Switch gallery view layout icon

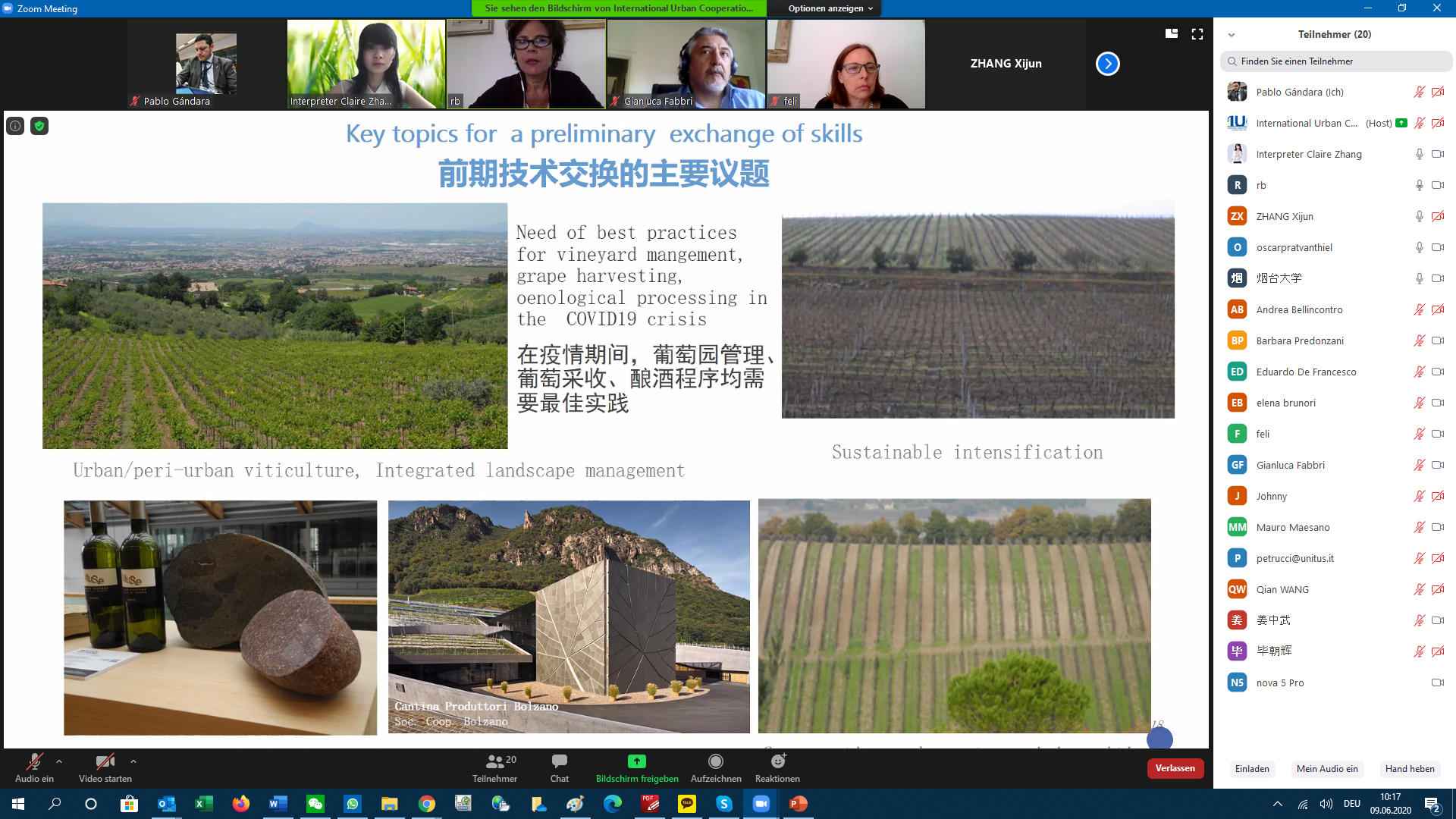tap(1172, 34)
